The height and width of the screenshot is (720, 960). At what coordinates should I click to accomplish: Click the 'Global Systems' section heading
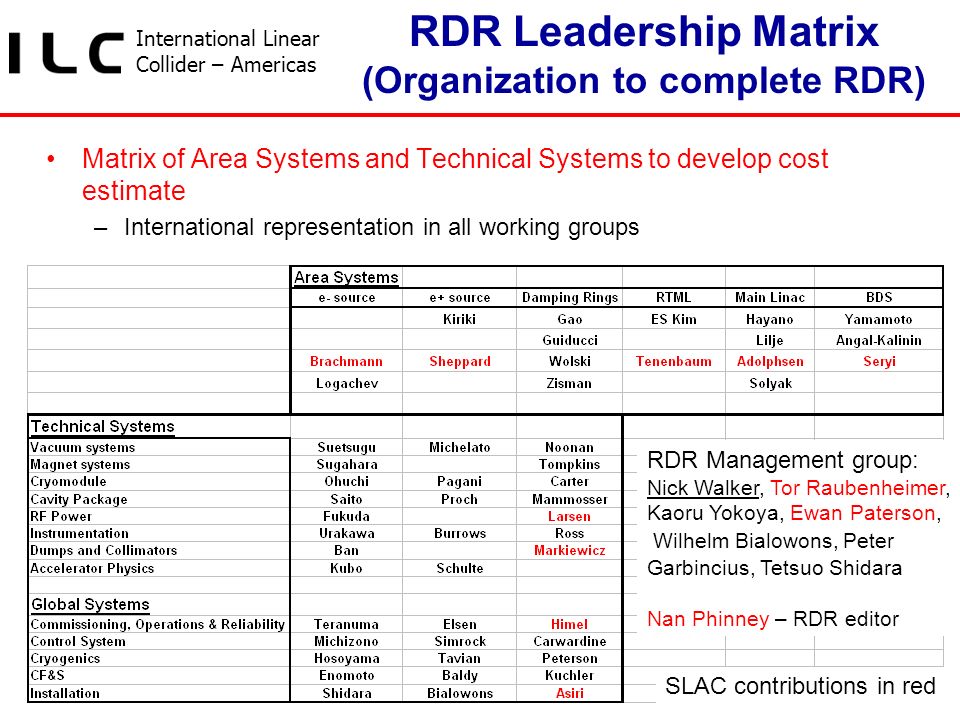point(91,604)
